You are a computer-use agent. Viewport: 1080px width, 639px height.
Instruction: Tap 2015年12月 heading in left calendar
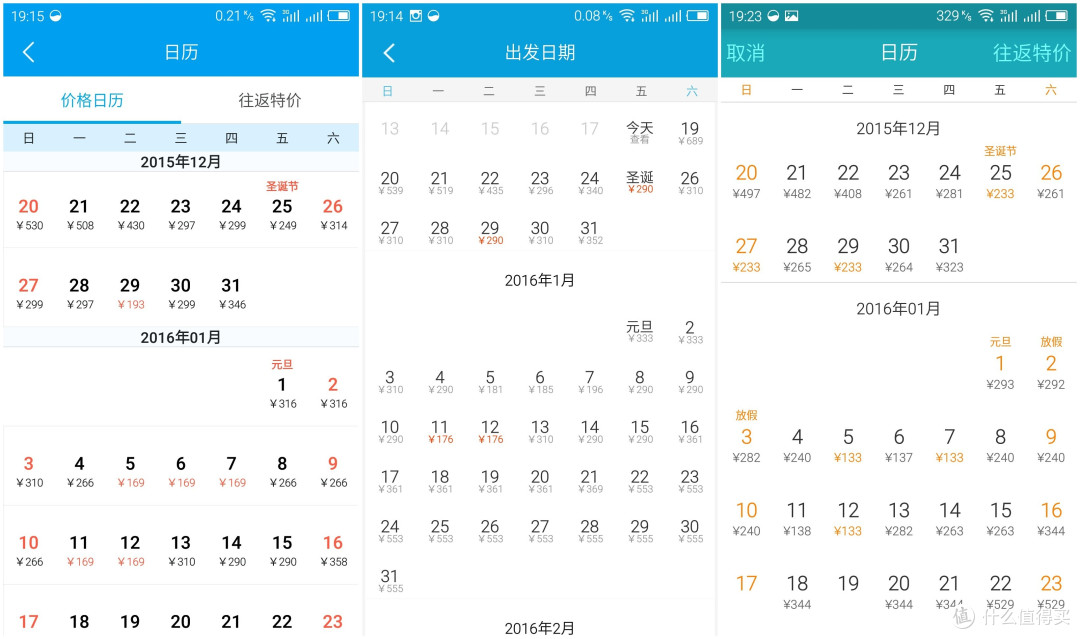click(180, 162)
